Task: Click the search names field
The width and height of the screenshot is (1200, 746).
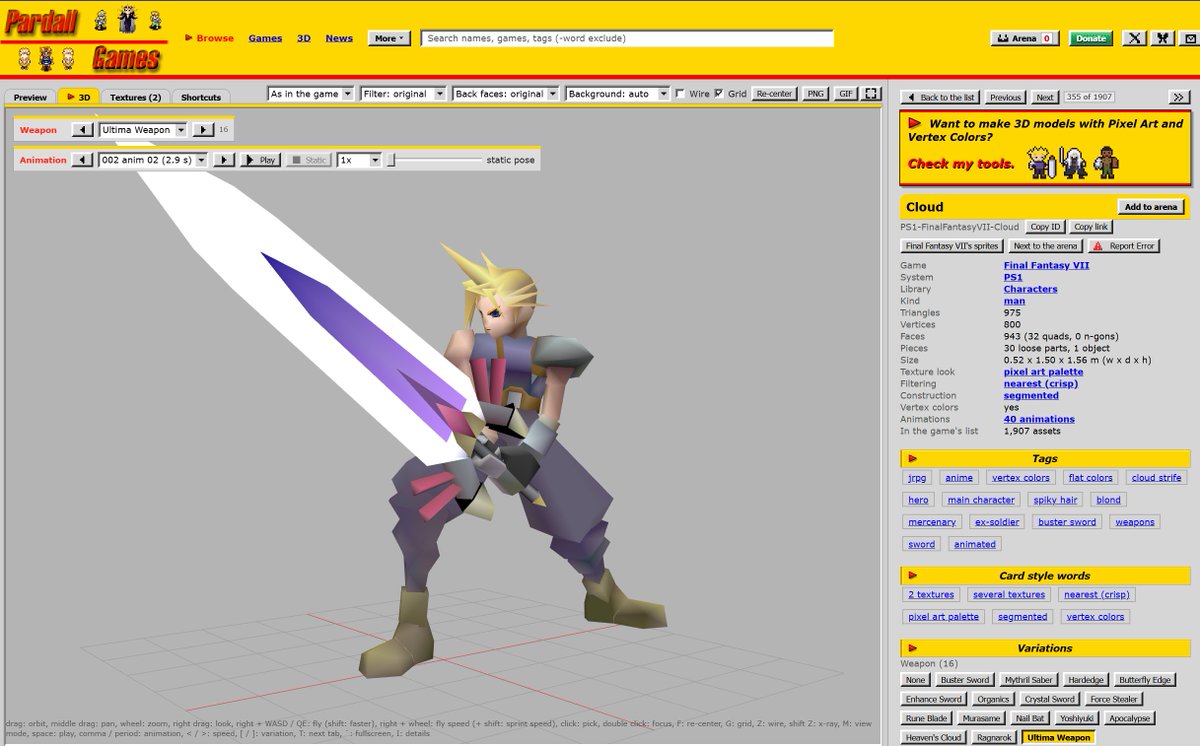Action: (627, 38)
